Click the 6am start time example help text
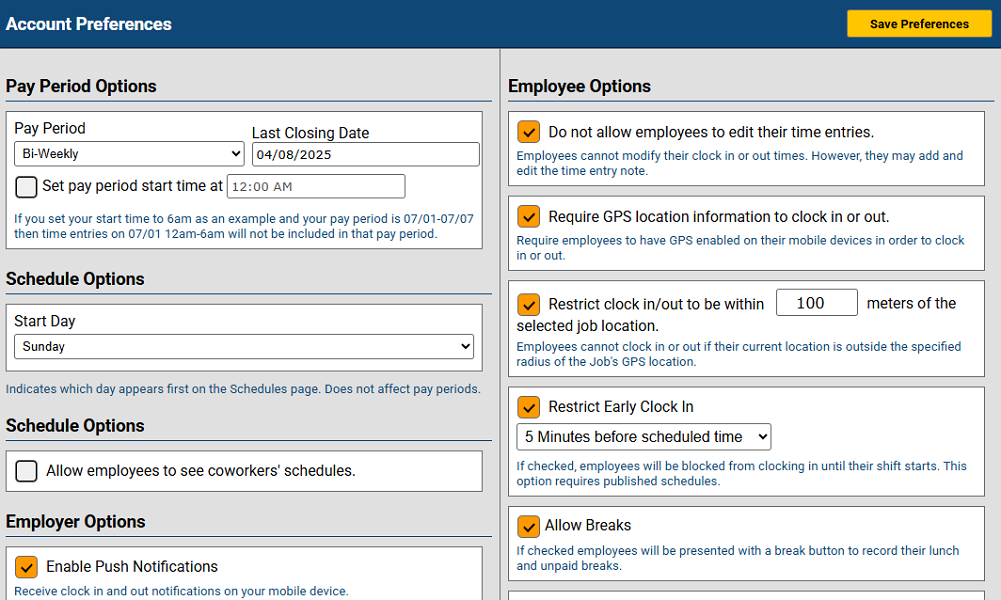Image resolution: width=1001 pixels, height=600 pixels. click(x=244, y=226)
